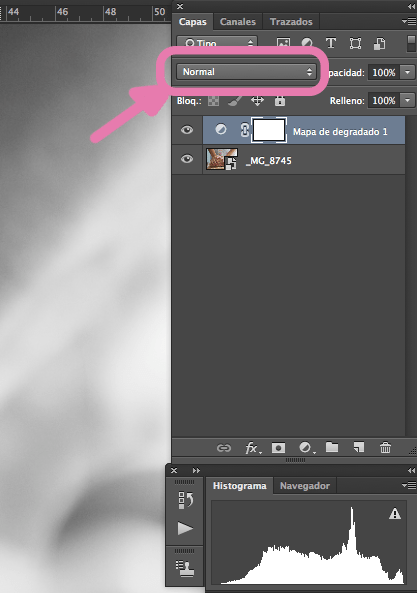Select the white layer mask thumbnail
The height and width of the screenshot is (593, 417).
point(269,130)
